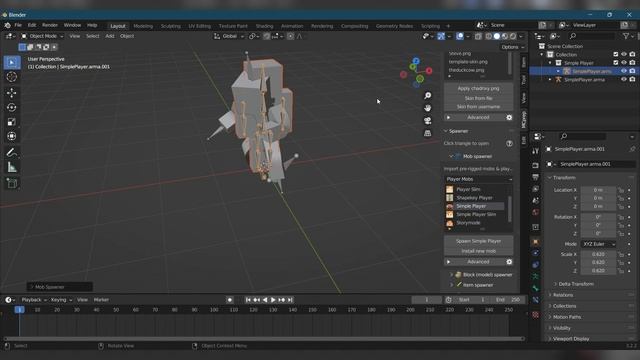Click the Z axis on navigation gizmo
This screenshot has height=360, width=640.
point(416,61)
